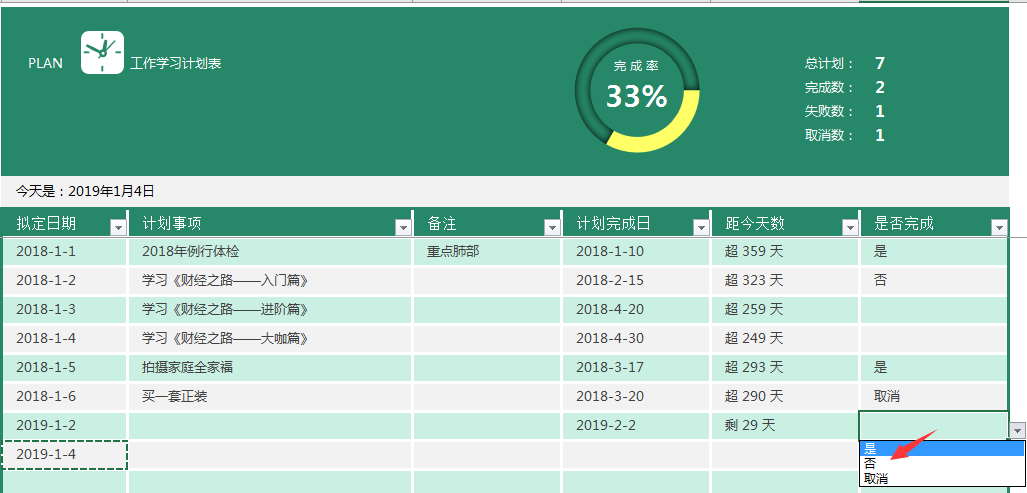Select the cell 超 293 天
Screen dimensions: 1027x493
pyautogui.click(x=785, y=367)
